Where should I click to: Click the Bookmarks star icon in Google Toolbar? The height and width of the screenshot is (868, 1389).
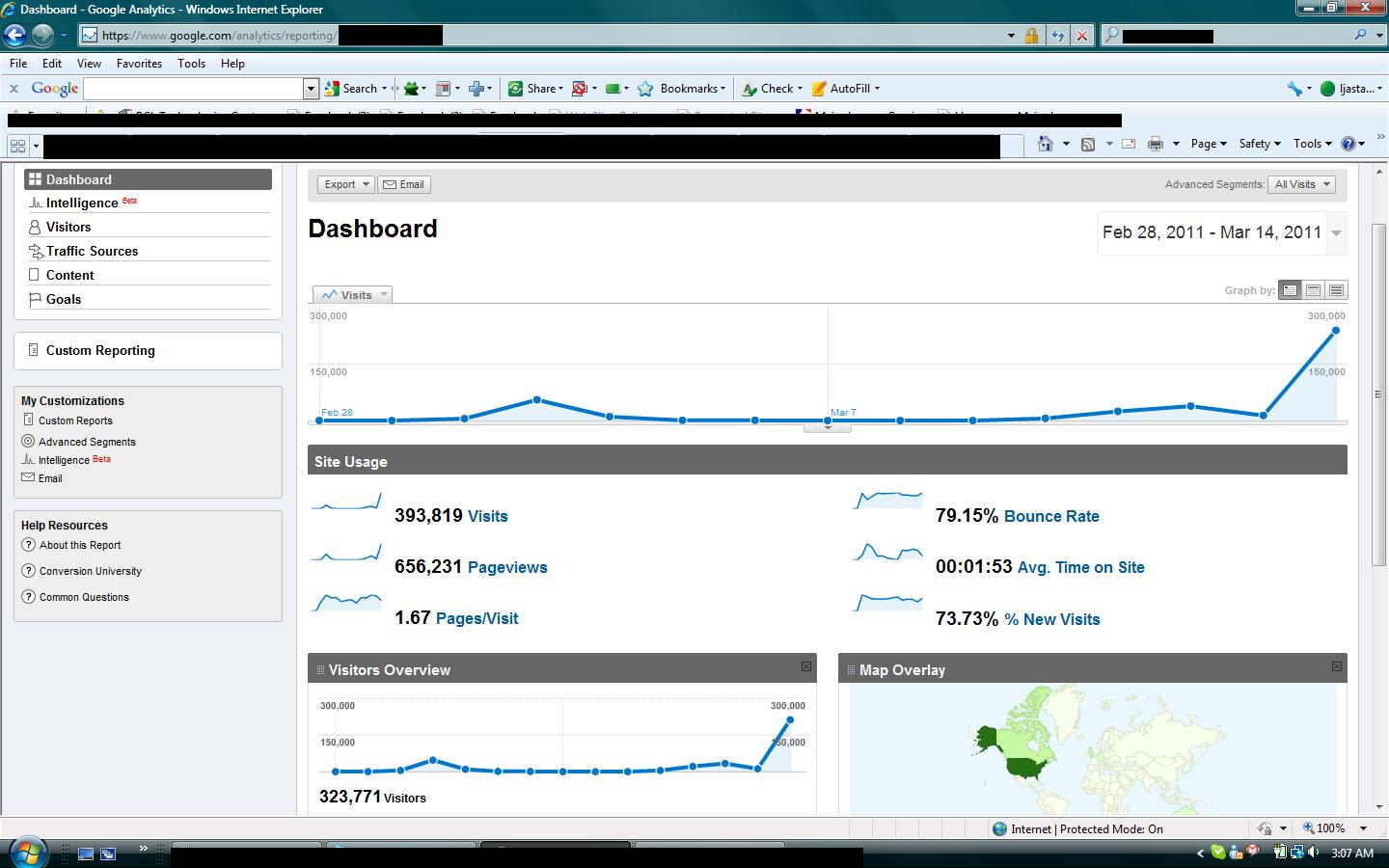pos(645,89)
